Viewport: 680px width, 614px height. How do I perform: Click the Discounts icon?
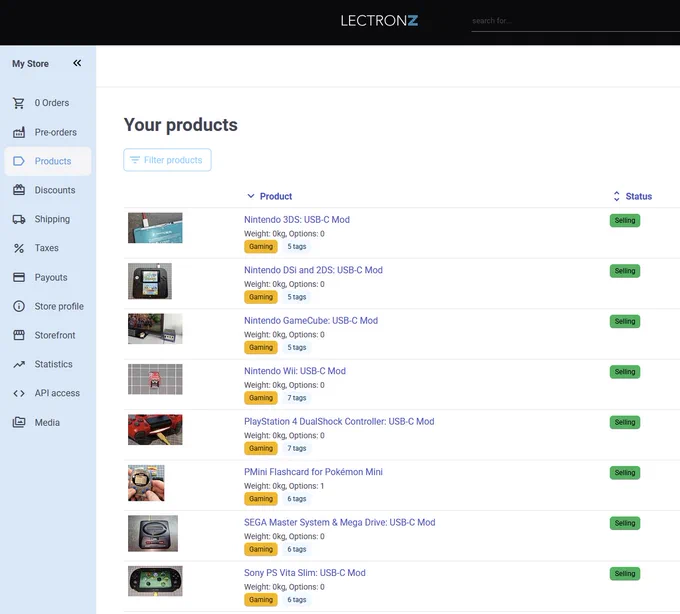point(19,190)
